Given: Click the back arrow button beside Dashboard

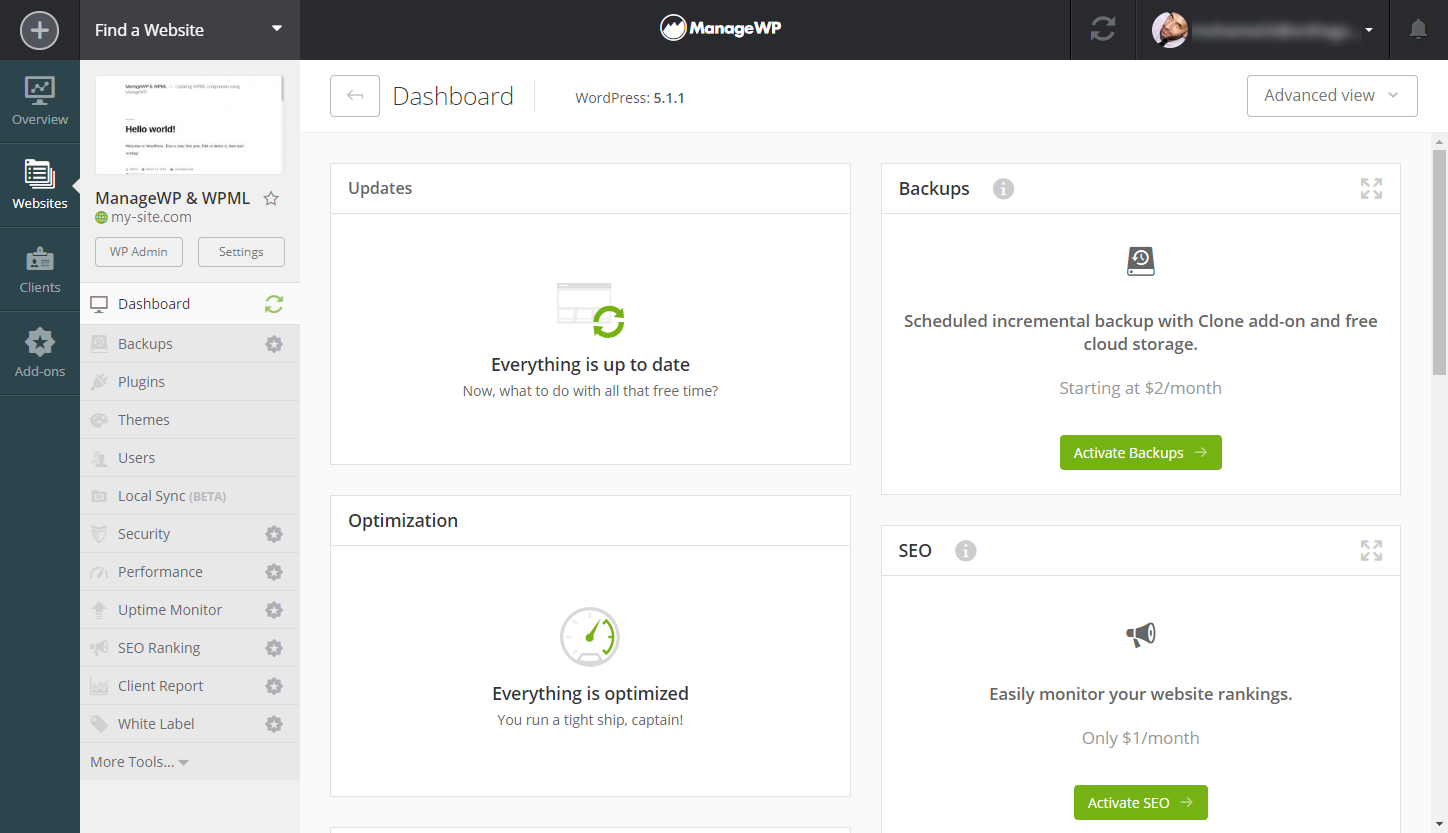Looking at the screenshot, I should coord(355,96).
